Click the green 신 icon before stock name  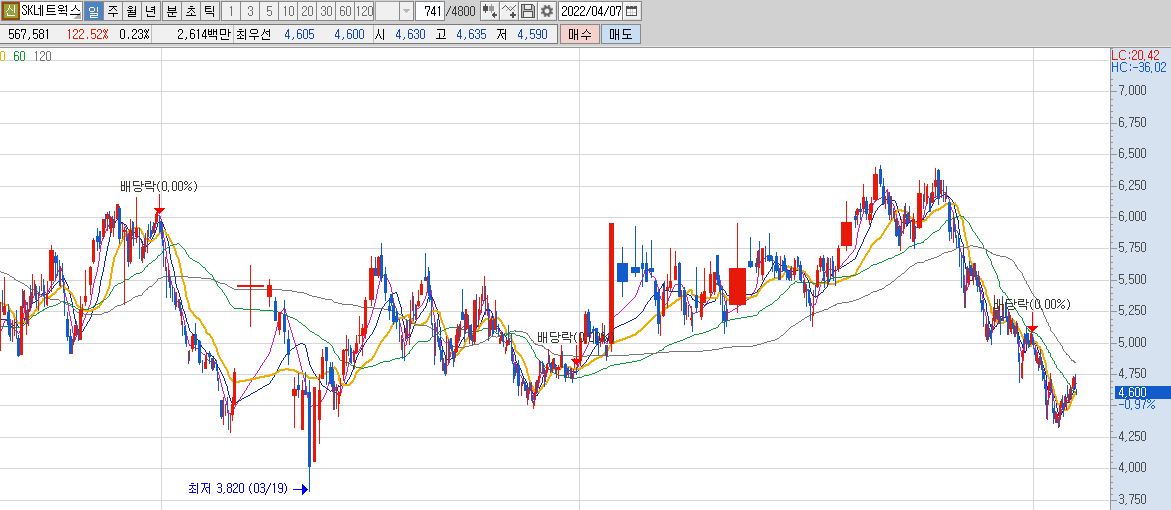[x=10, y=11]
